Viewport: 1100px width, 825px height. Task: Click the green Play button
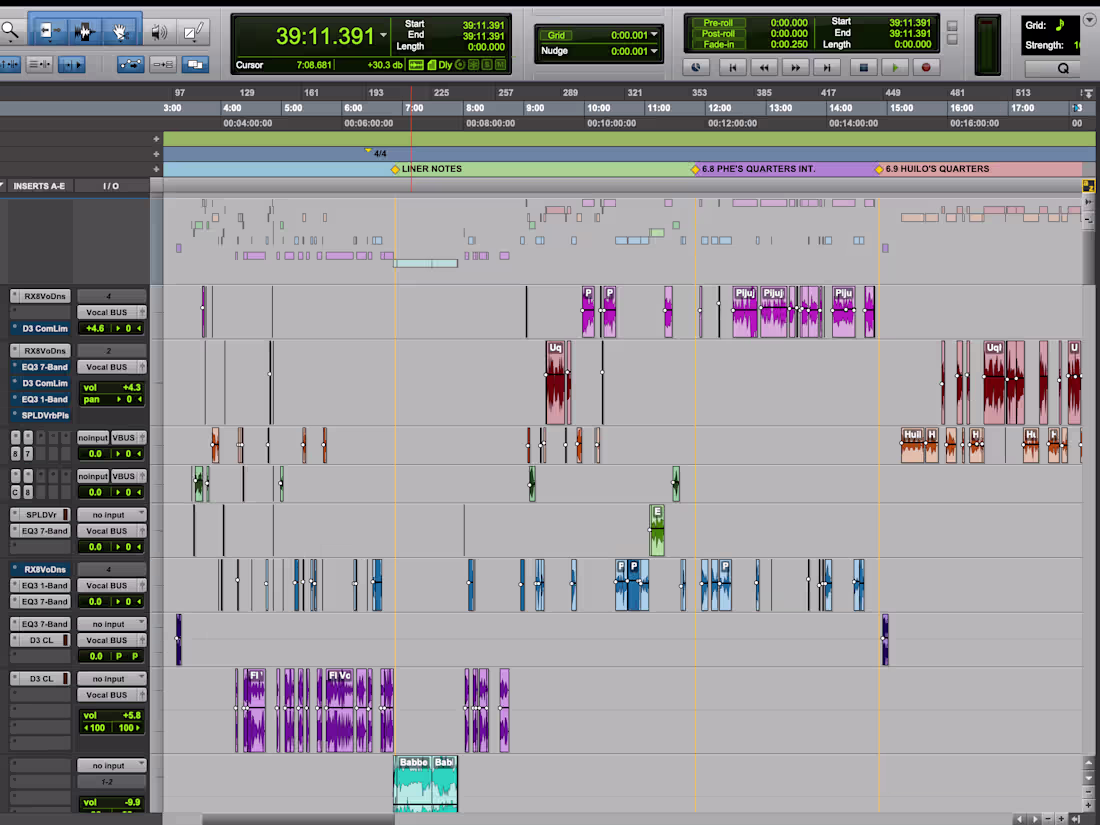[894, 67]
